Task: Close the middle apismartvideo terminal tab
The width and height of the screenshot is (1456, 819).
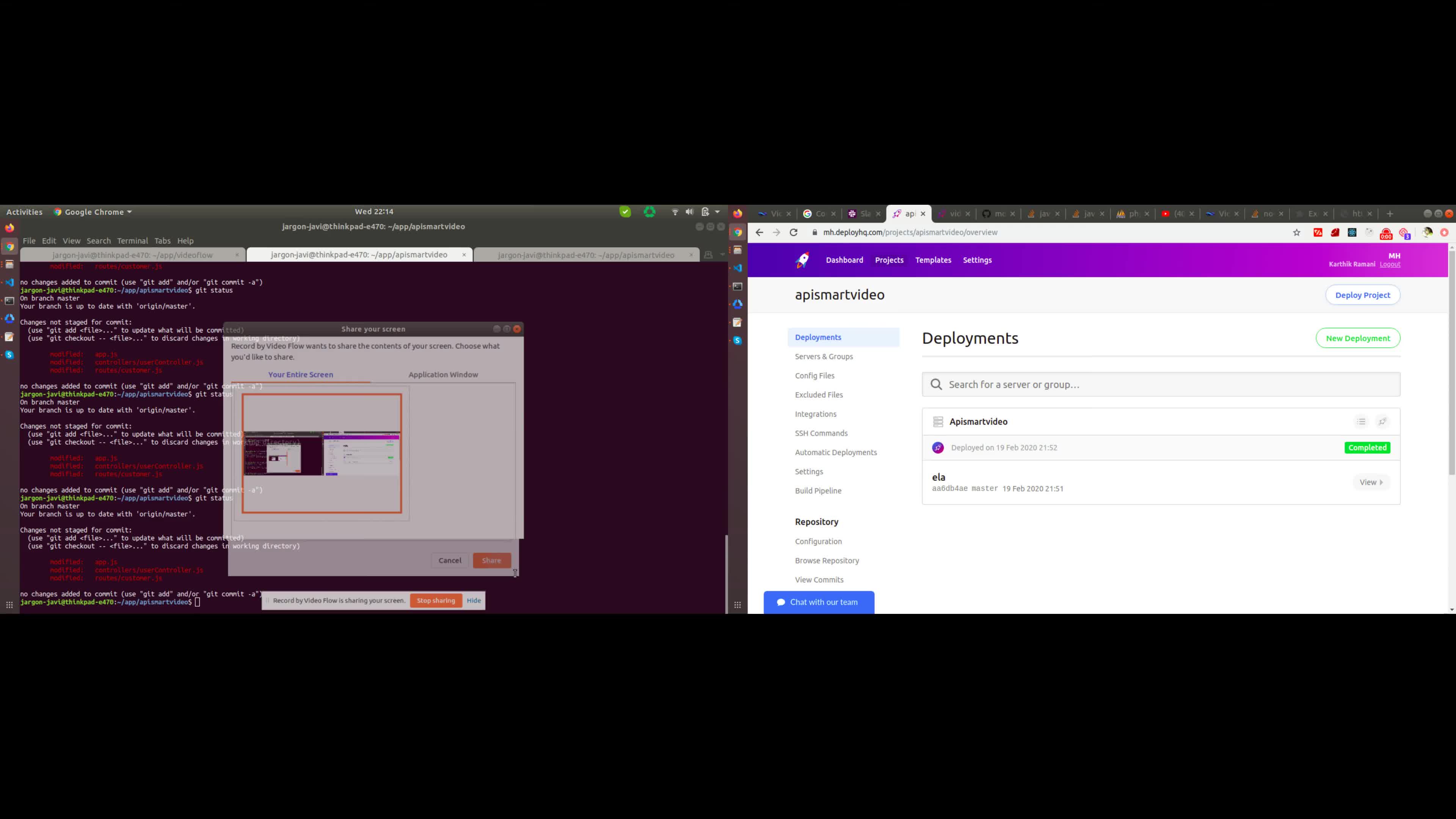Action: coord(464,255)
